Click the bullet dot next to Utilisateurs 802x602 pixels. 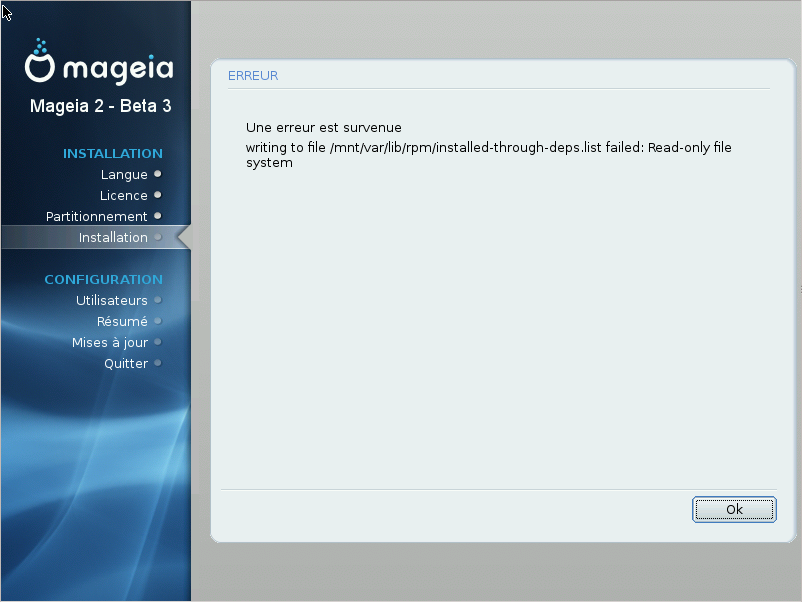(x=158, y=300)
